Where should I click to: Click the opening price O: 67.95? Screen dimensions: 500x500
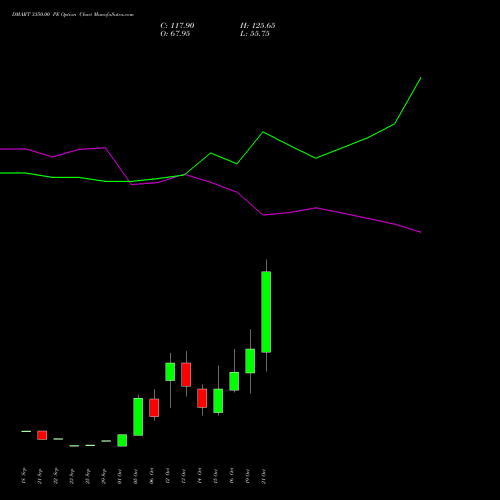(x=175, y=34)
